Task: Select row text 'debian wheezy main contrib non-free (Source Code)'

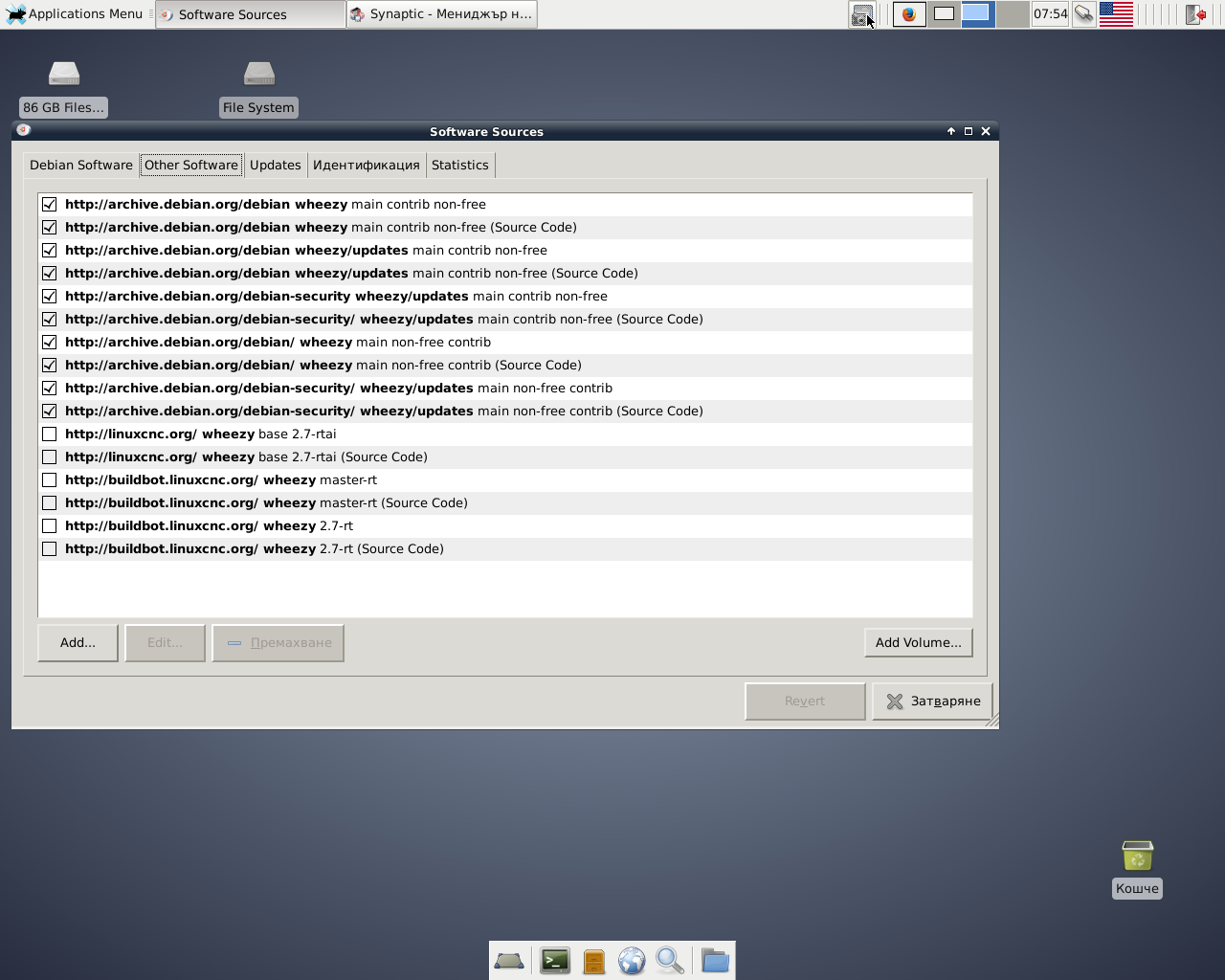Action: (x=321, y=228)
